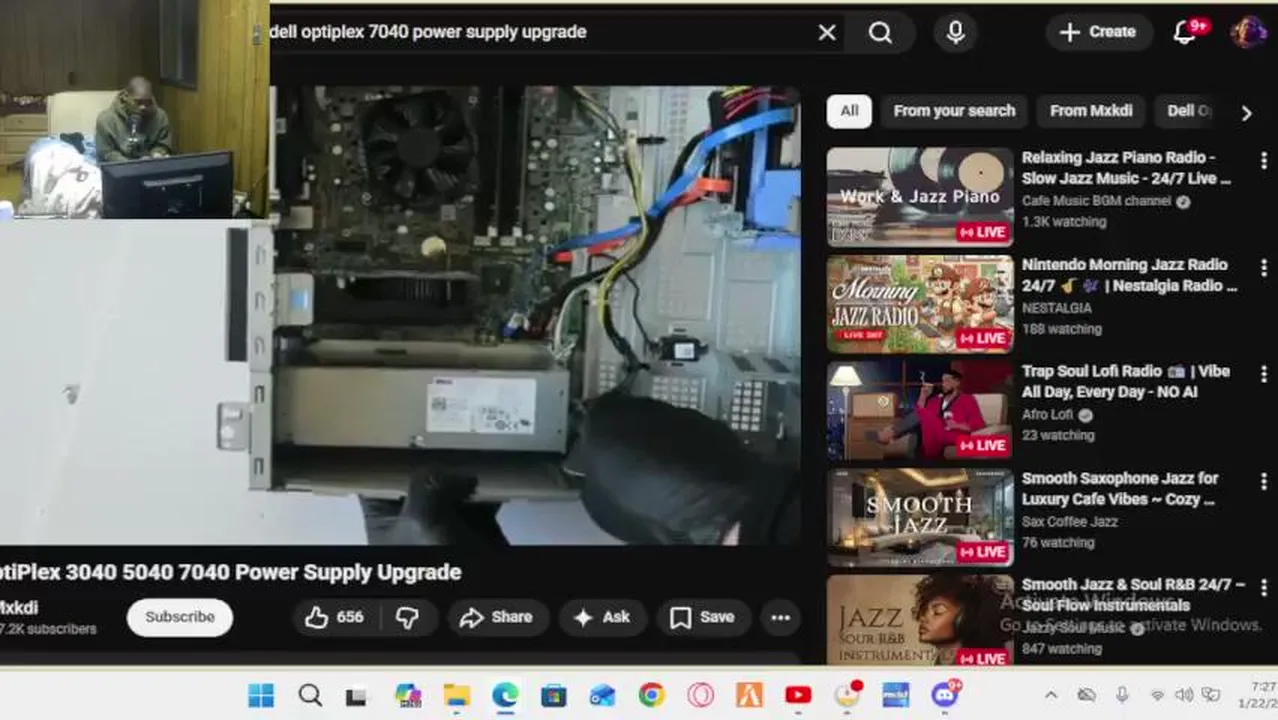Viewport: 1278px width, 720px height.
Task: Open options for Smooth Jazz & Soul R&B
Action: click(1264, 587)
